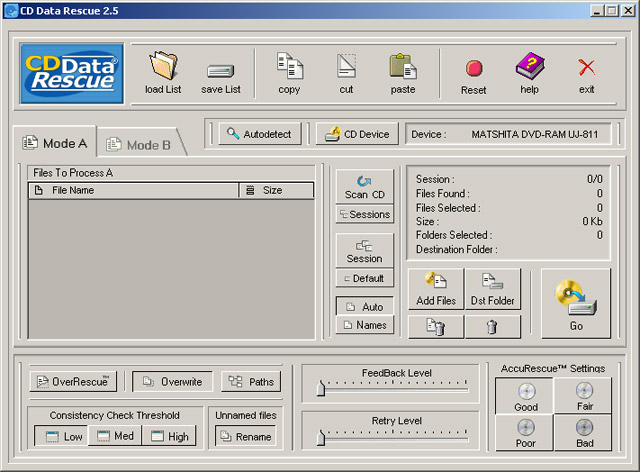
Task: Click the Scan CD button
Action: click(365, 187)
